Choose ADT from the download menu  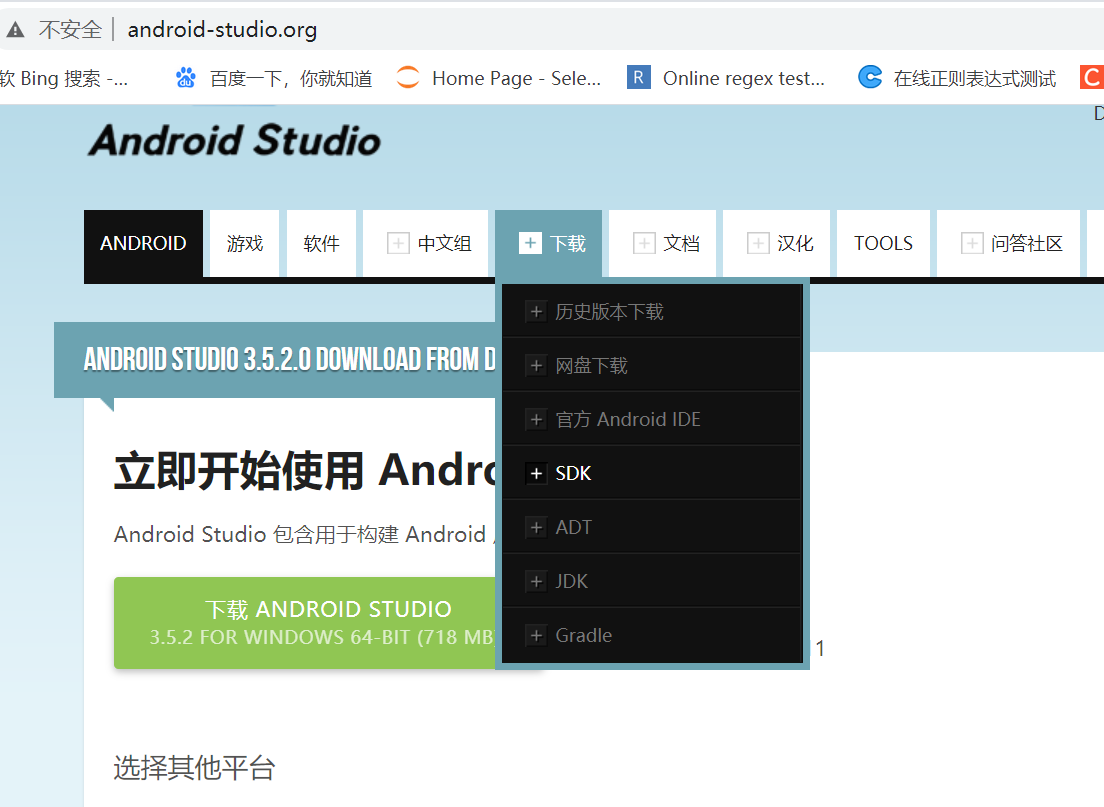pos(652,527)
